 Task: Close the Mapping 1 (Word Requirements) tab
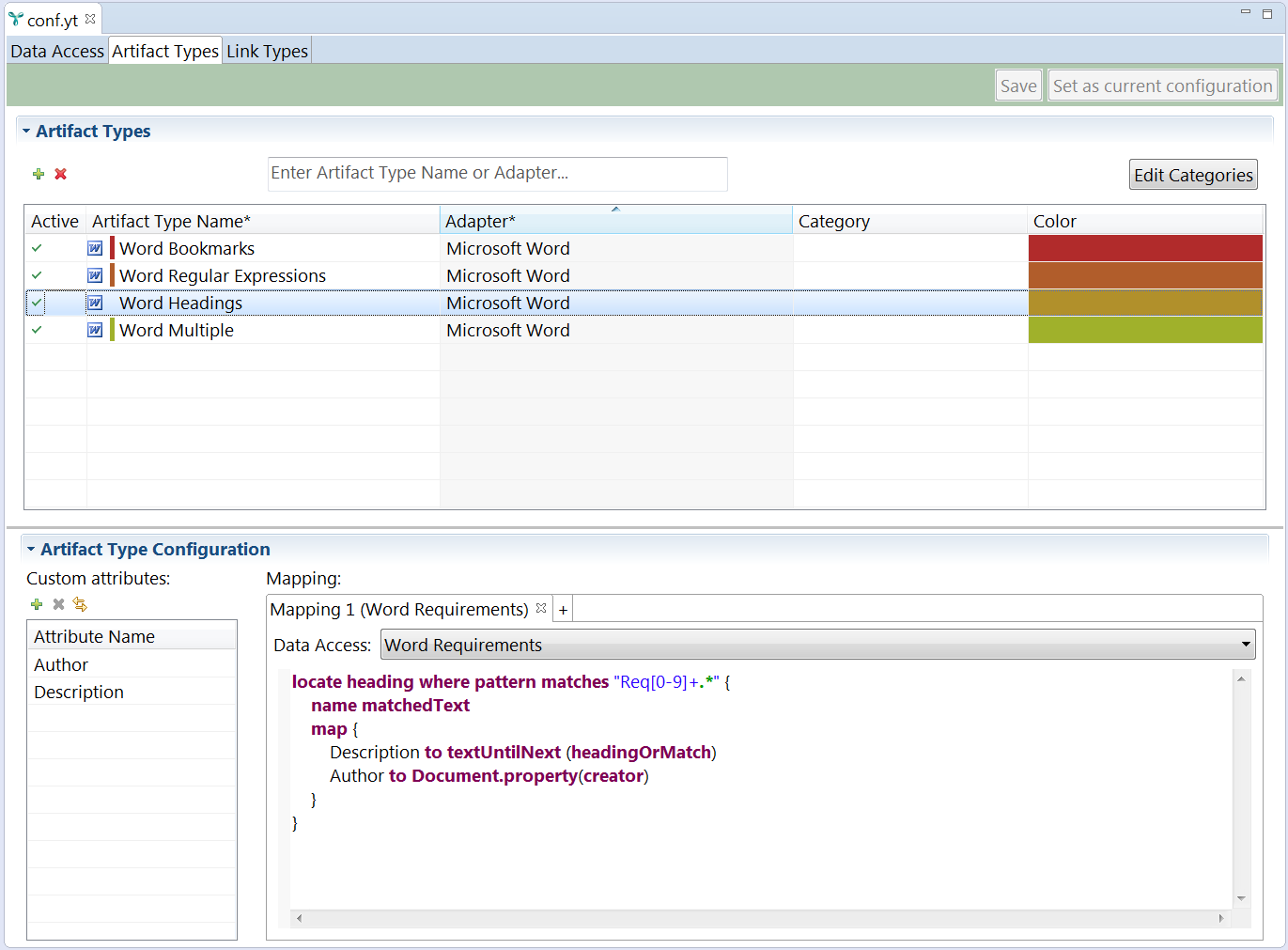click(541, 608)
